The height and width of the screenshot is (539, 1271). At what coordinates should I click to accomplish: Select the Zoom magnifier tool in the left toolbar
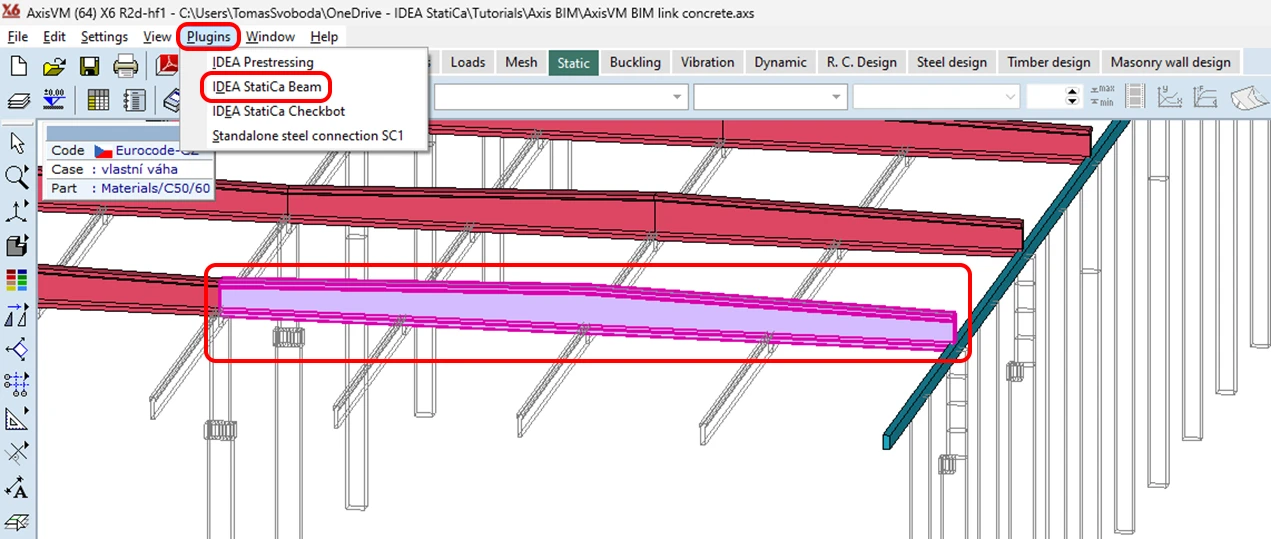17,177
